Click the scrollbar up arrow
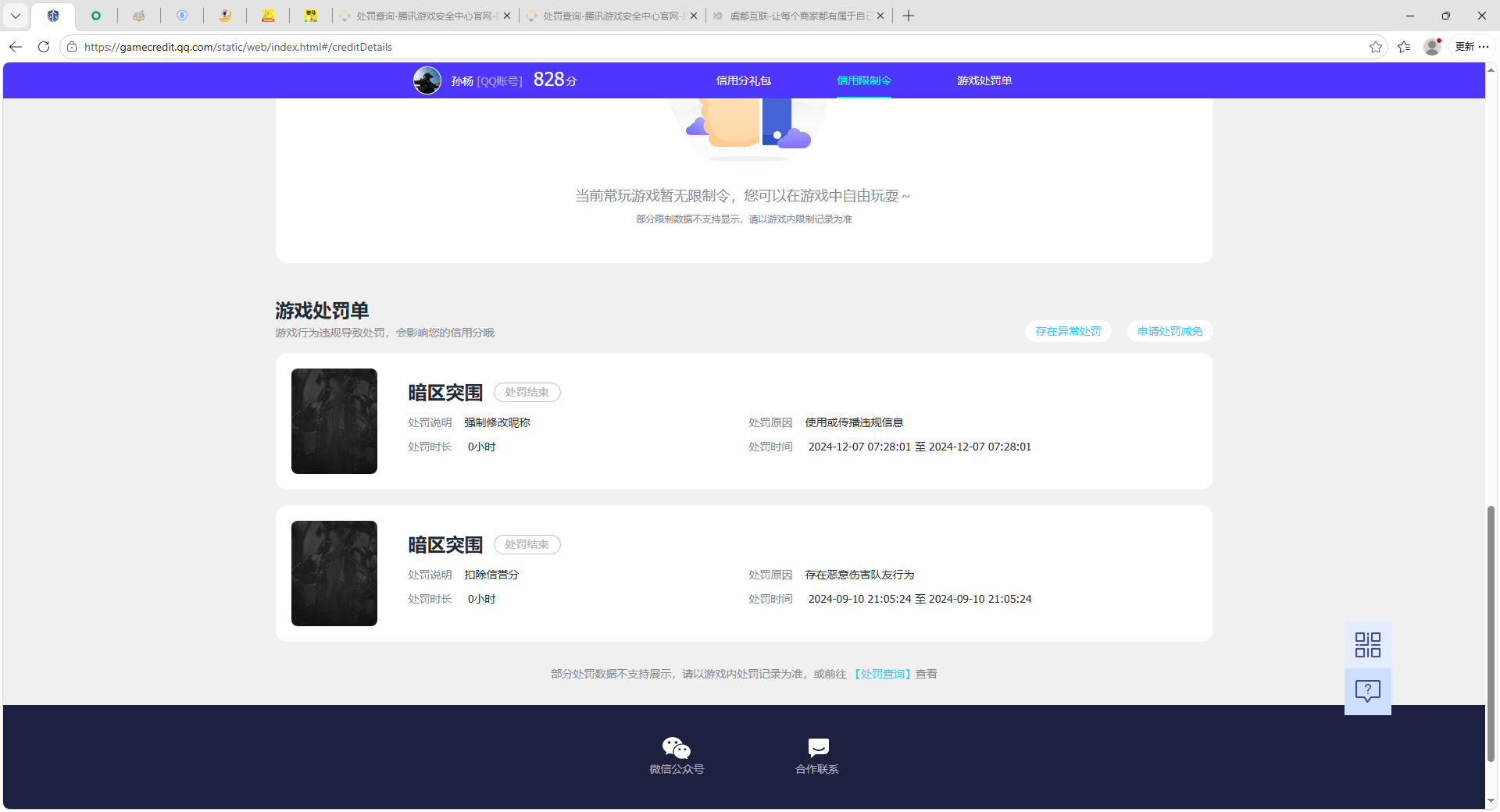Screen dimensions: 1500x812 tap(1491, 70)
